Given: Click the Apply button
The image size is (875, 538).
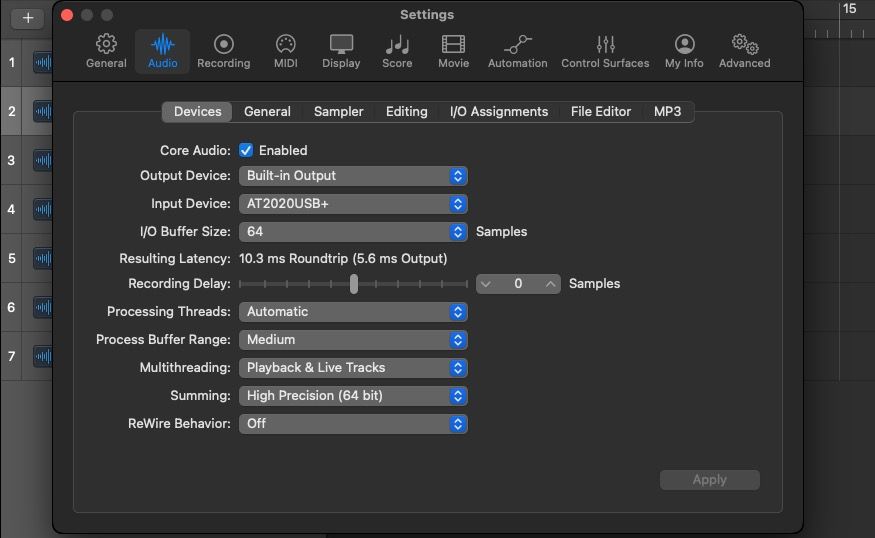Looking at the screenshot, I should [x=709, y=480].
